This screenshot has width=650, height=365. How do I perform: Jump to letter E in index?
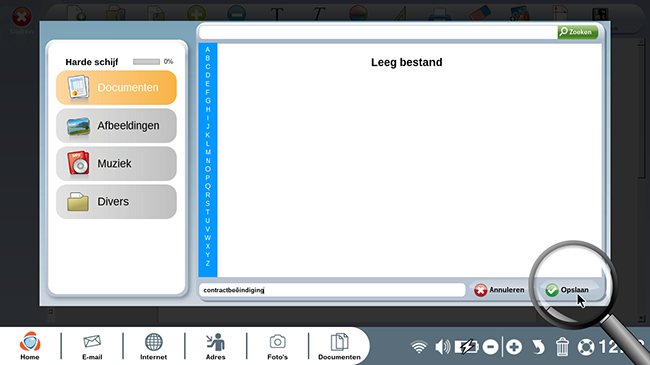tap(208, 84)
